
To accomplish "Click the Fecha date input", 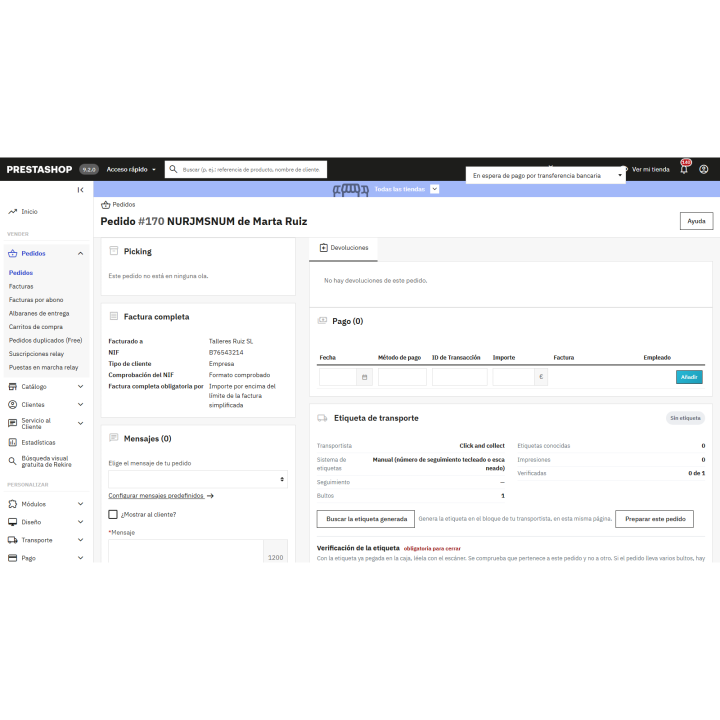I will [338, 377].
